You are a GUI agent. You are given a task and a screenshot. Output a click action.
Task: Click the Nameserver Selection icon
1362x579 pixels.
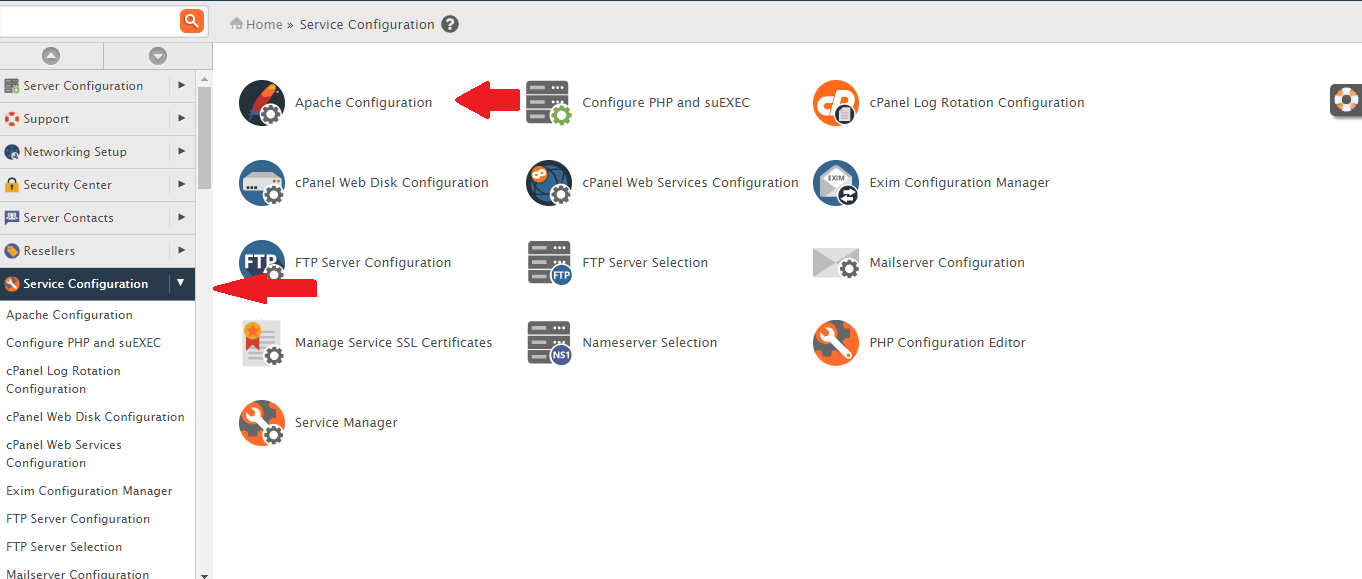(x=549, y=343)
